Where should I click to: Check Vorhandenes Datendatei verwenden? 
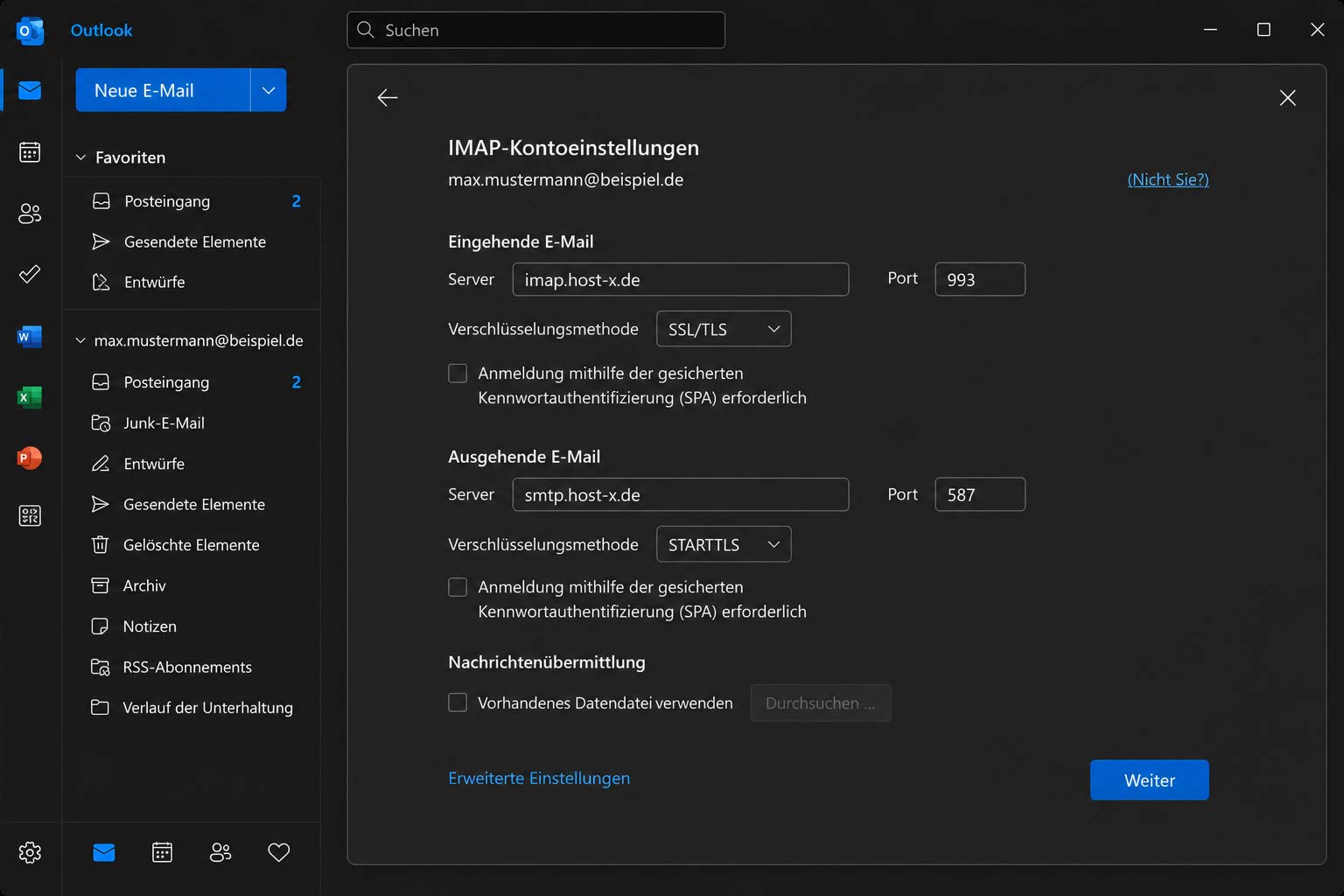458,703
